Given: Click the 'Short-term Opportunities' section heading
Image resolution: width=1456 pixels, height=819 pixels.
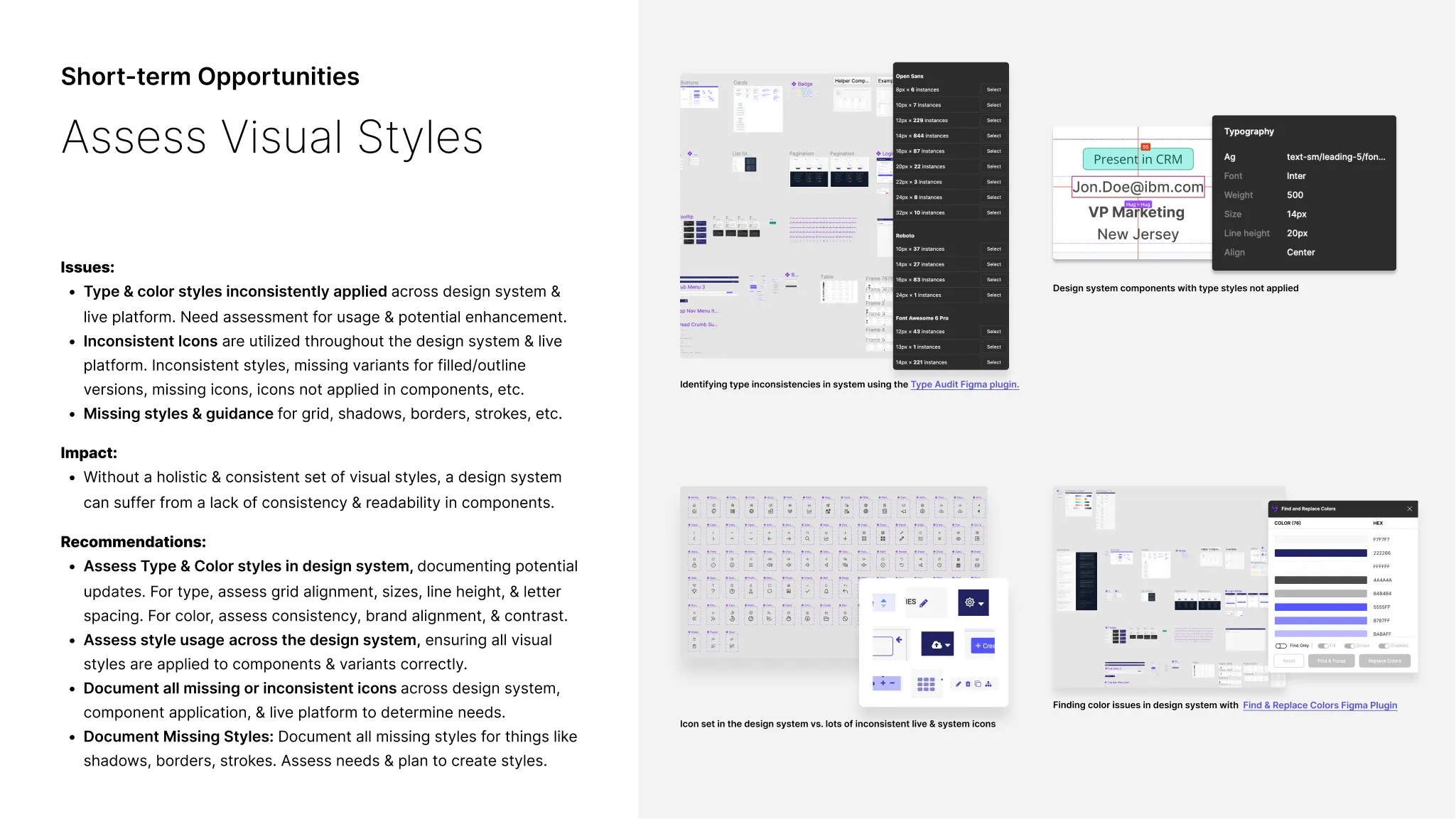Looking at the screenshot, I should 210,76.
